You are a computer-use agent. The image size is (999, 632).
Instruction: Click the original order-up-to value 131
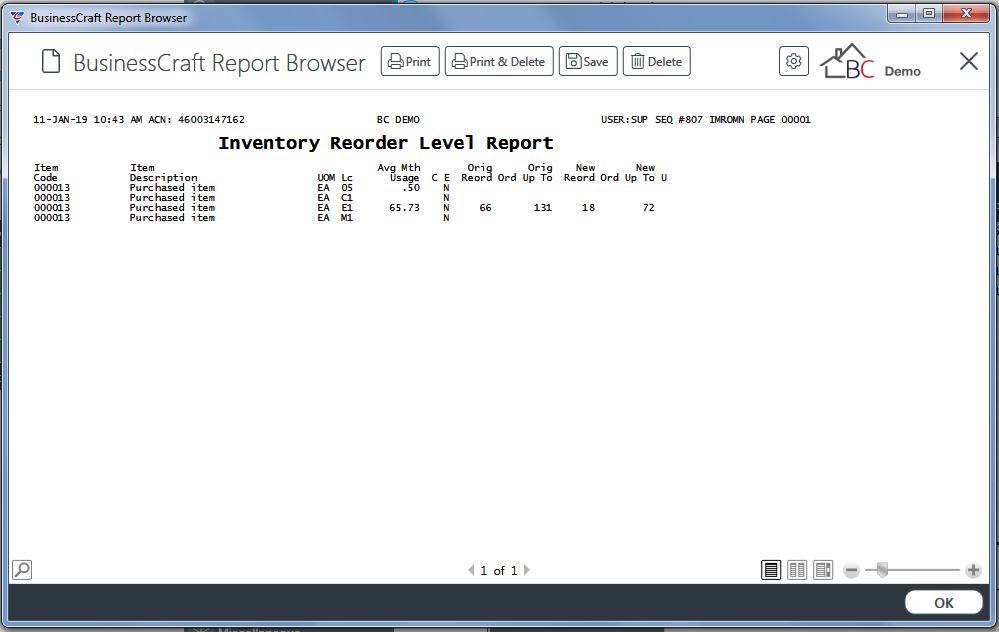pos(543,208)
